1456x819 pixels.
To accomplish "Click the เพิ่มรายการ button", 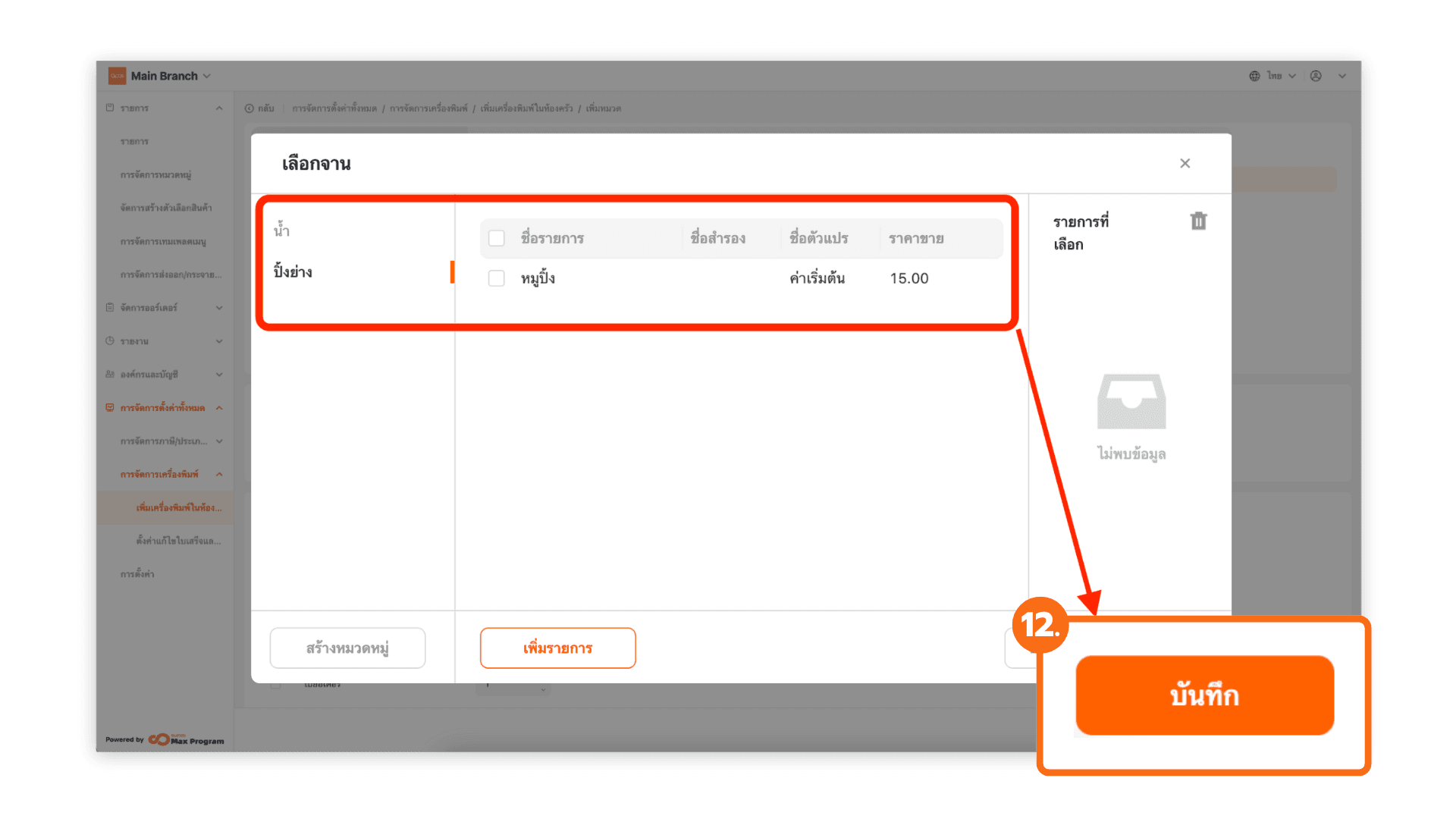I will coord(557,648).
